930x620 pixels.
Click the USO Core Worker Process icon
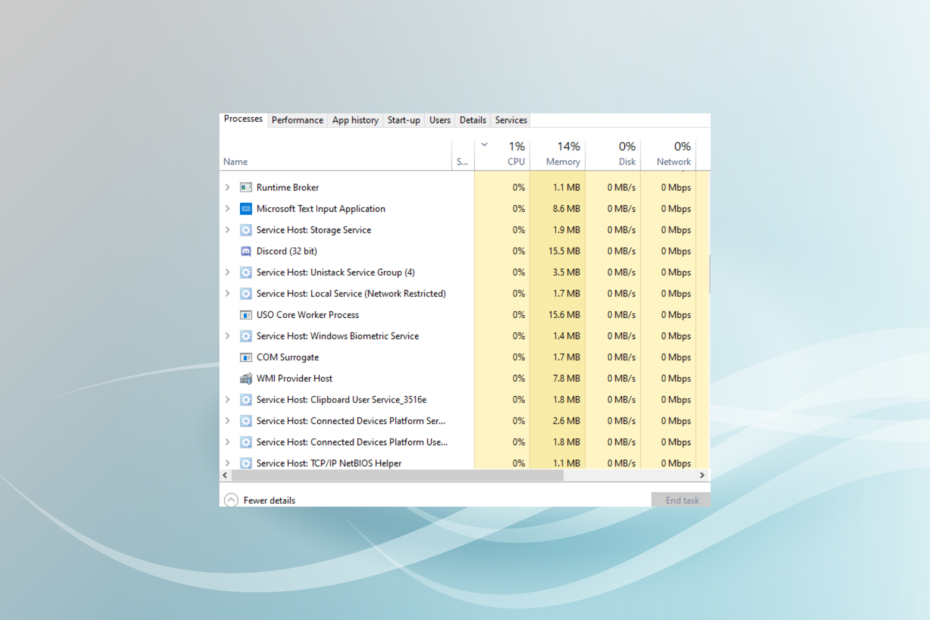pos(246,315)
